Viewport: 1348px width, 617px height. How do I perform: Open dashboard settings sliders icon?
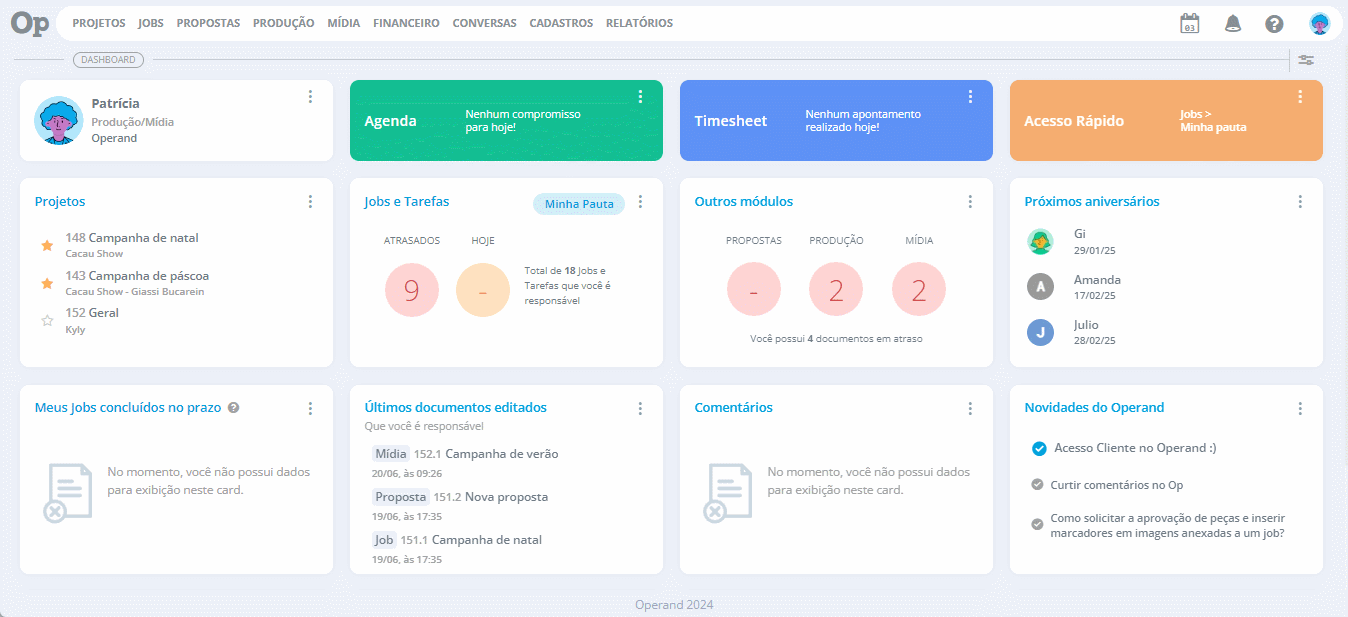tap(1306, 60)
